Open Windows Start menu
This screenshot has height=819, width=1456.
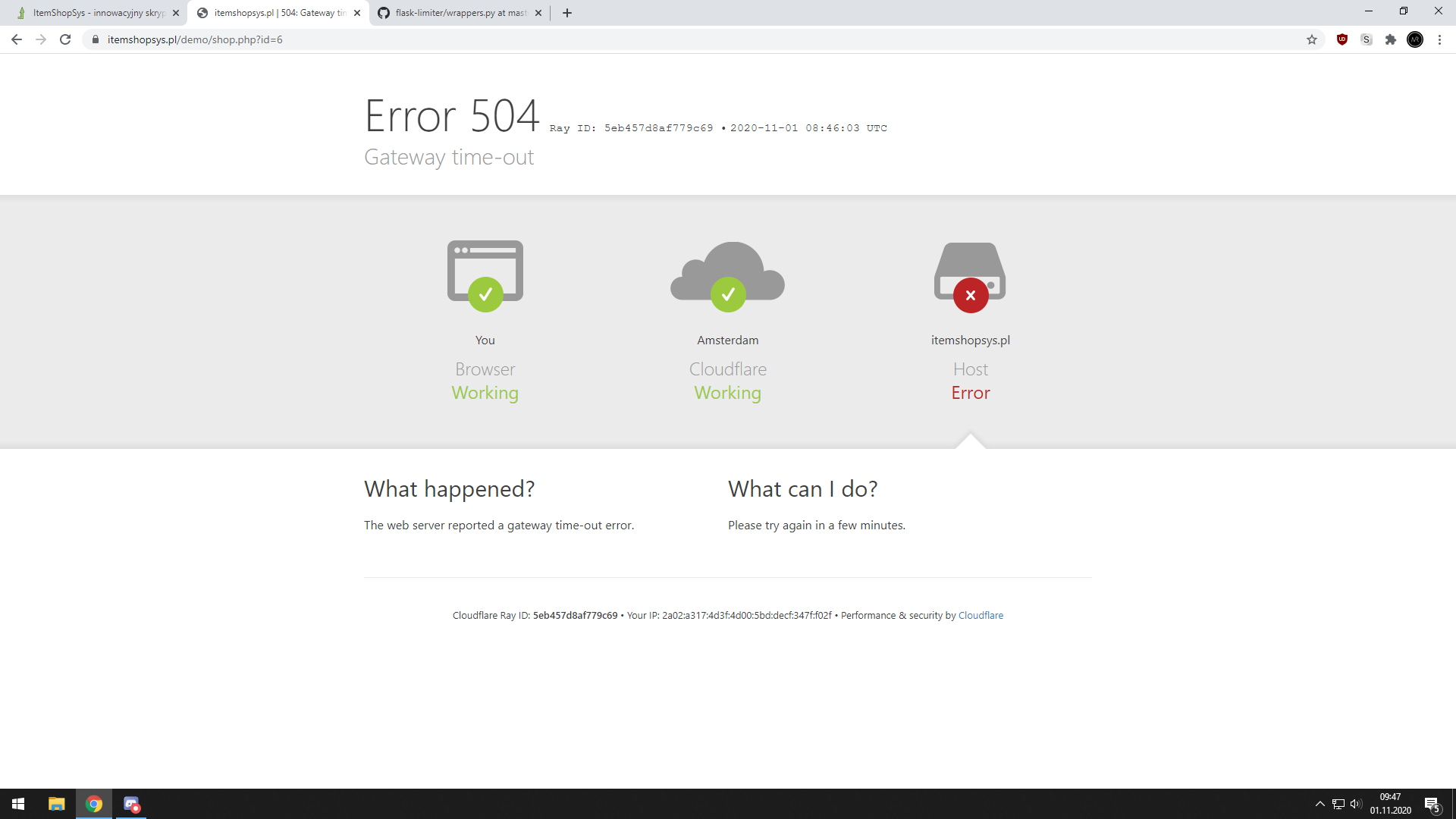click(x=18, y=804)
